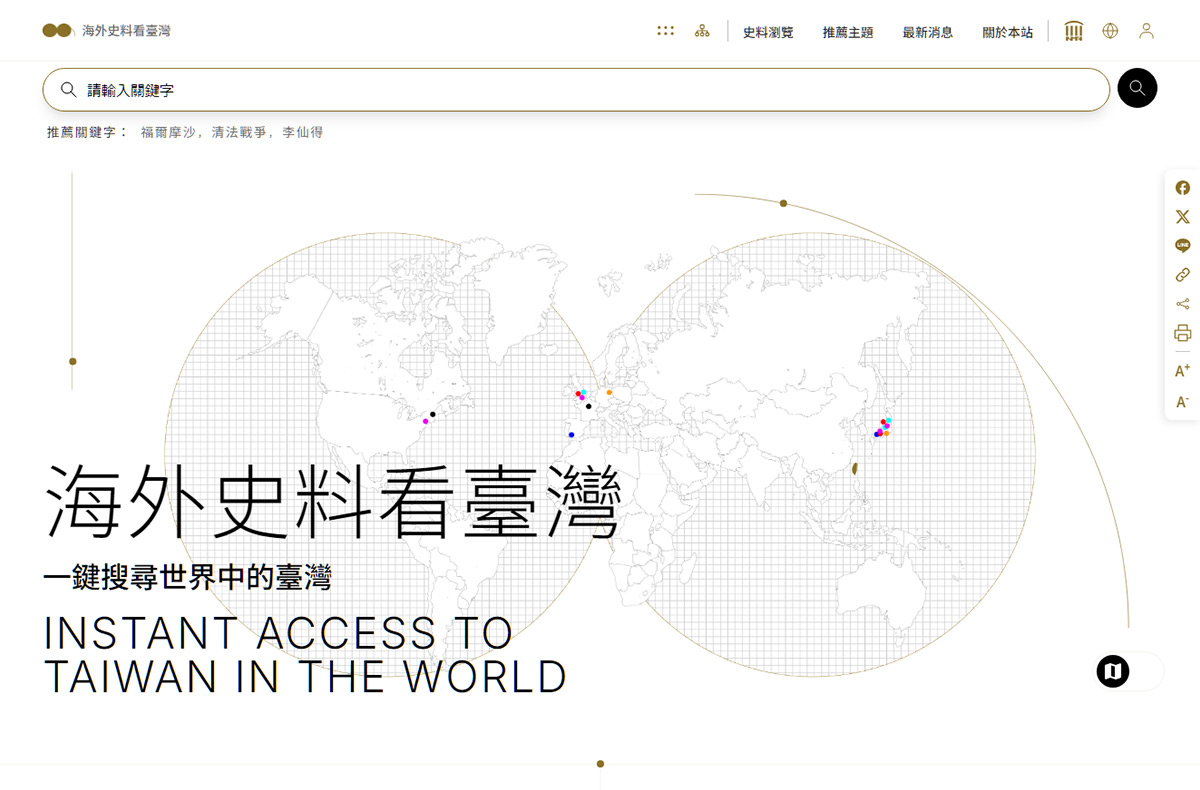Click the nine-dot grid icon in header
The height and width of the screenshot is (790, 1200).
pos(665,31)
